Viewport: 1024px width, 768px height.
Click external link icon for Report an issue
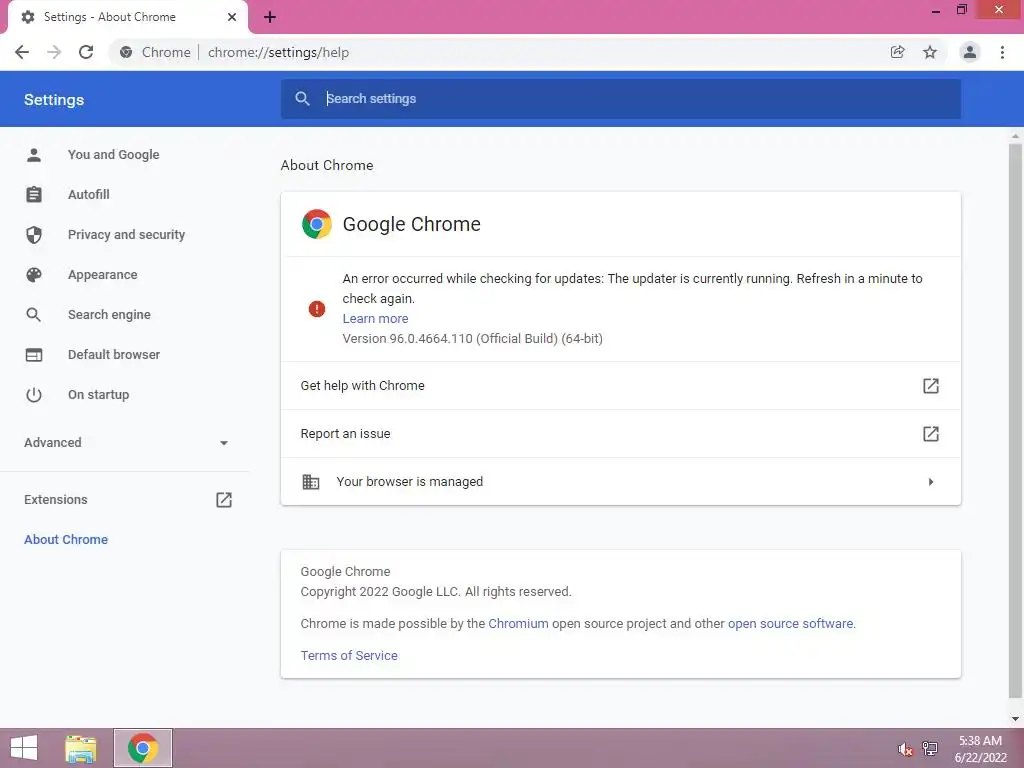pyautogui.click(x=931, y=434)
